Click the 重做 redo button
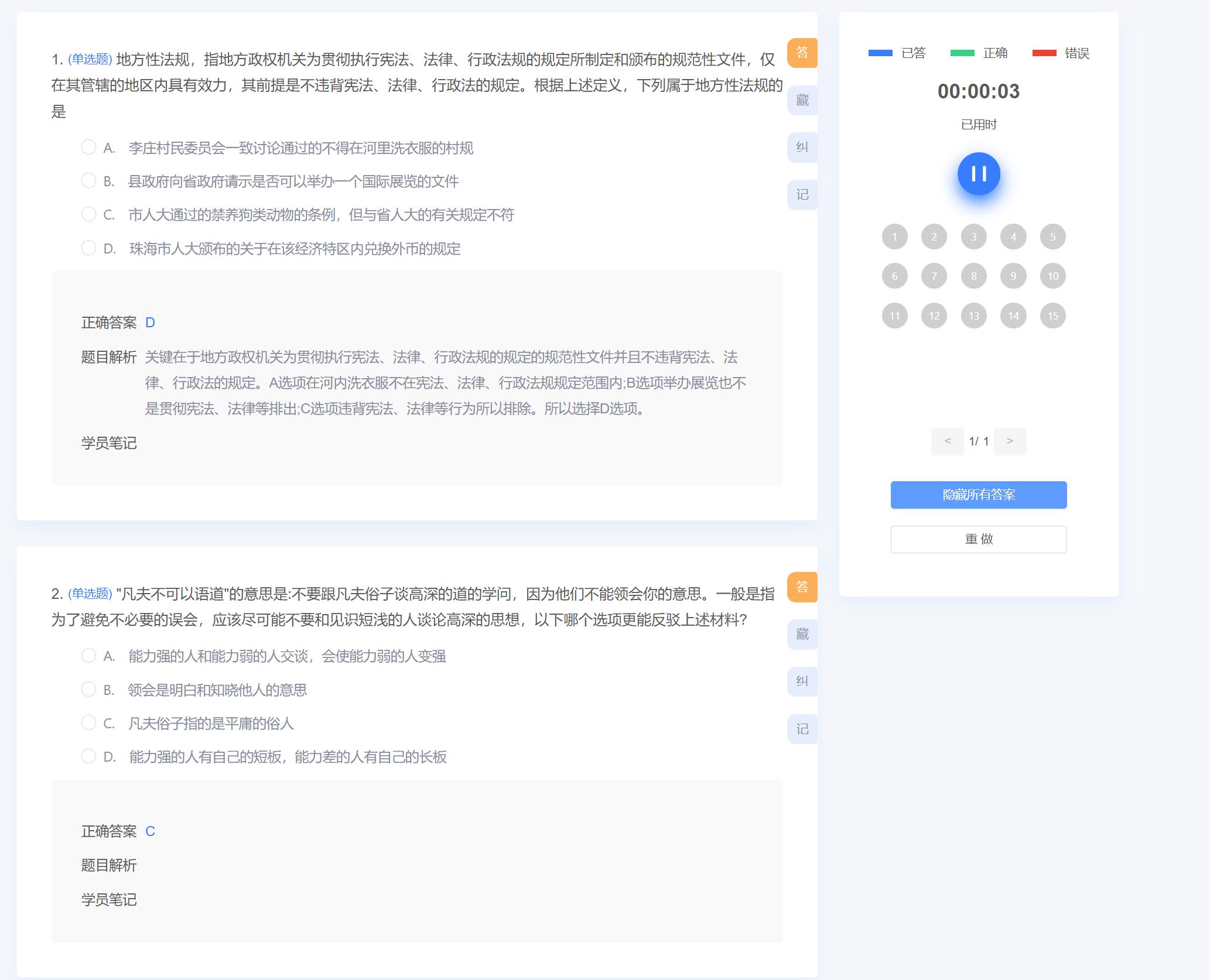Screen dimensions: 1210x980 [978, 539]
